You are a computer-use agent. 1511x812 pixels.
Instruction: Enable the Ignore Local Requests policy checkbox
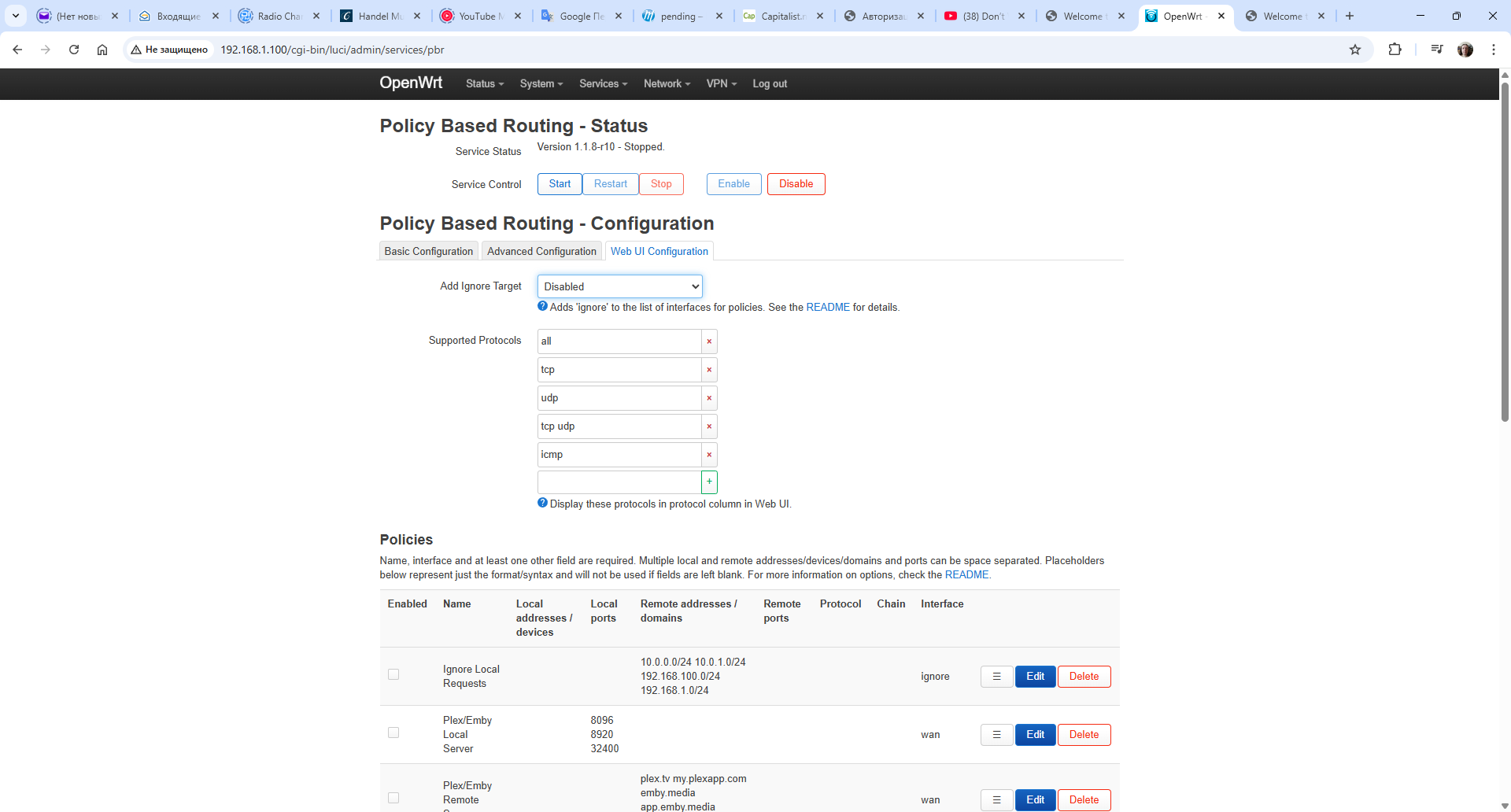[393, 674]
